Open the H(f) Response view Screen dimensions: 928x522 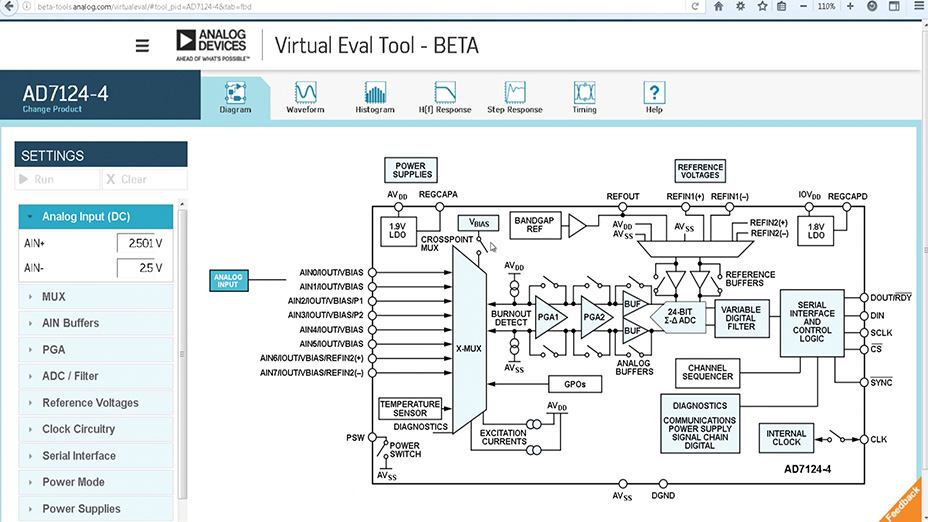(444, 98)
